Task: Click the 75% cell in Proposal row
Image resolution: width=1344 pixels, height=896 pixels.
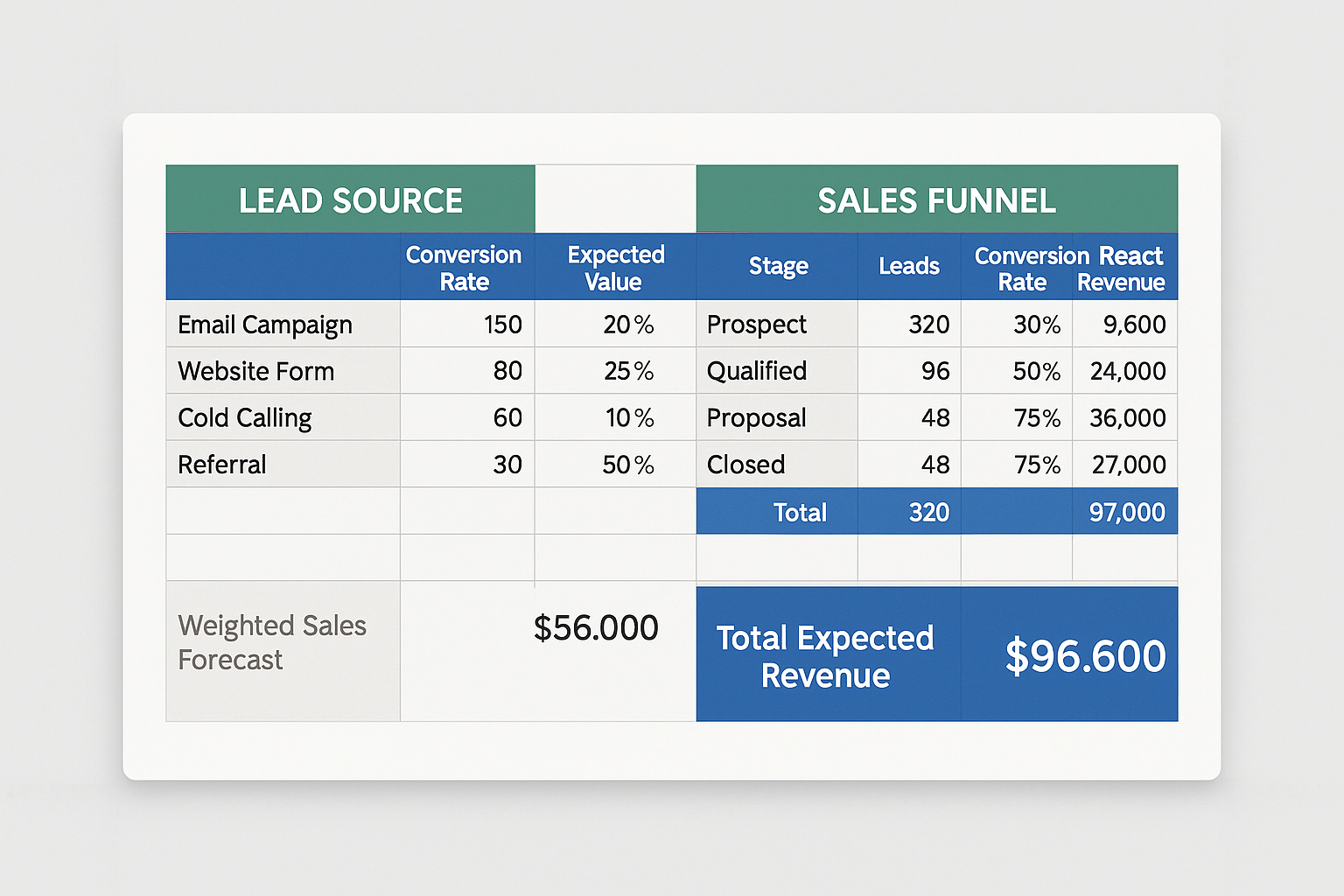Action: coord(1017,417)
